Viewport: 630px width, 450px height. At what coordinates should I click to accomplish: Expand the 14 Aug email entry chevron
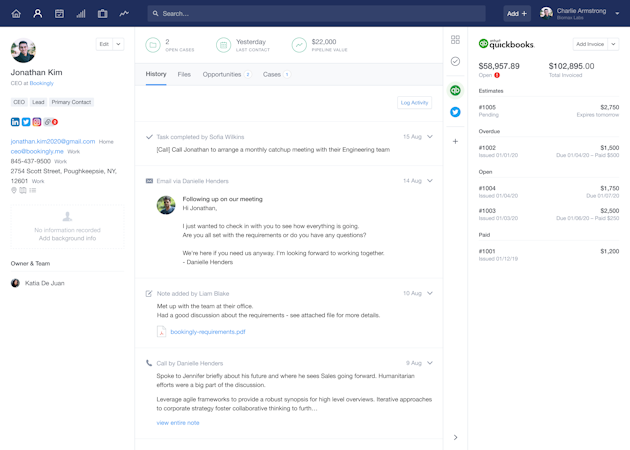click(x=430, y=181)
